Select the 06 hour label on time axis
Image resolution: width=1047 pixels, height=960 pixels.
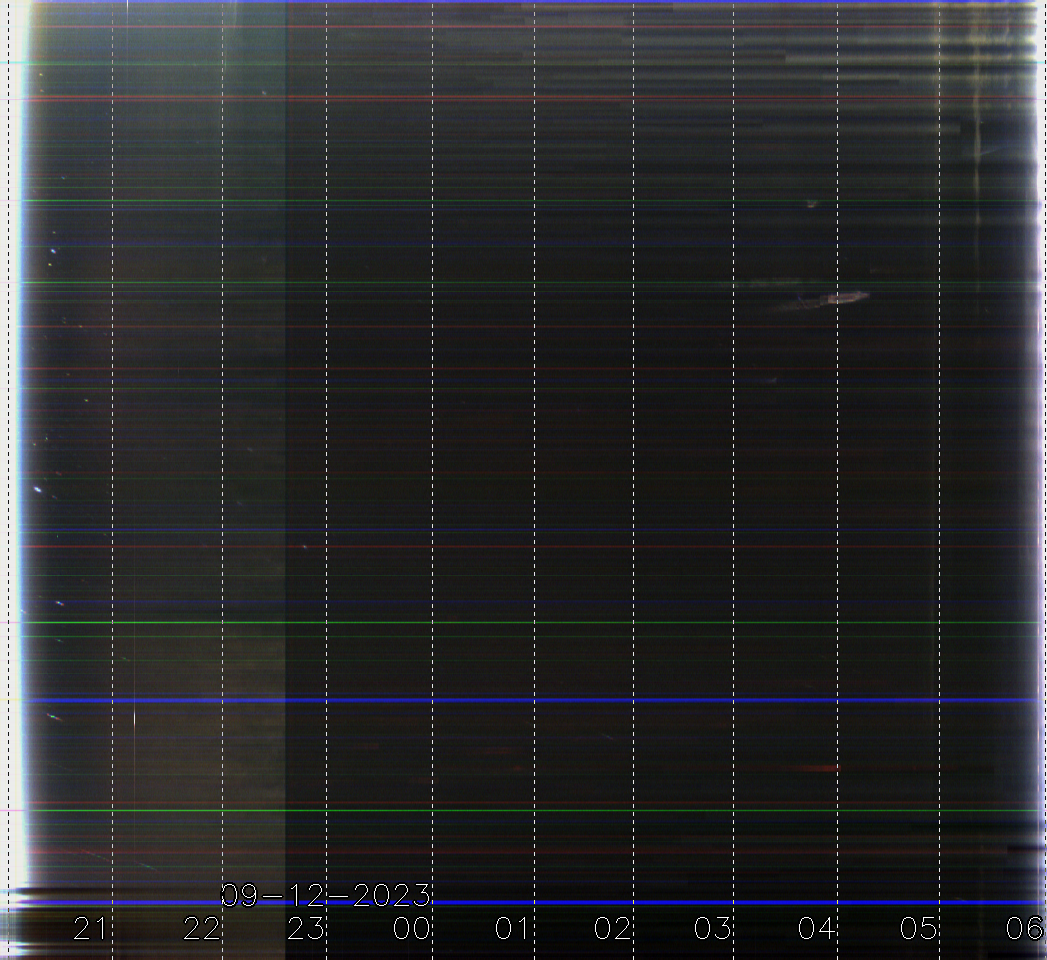(x=1024, y=929)
